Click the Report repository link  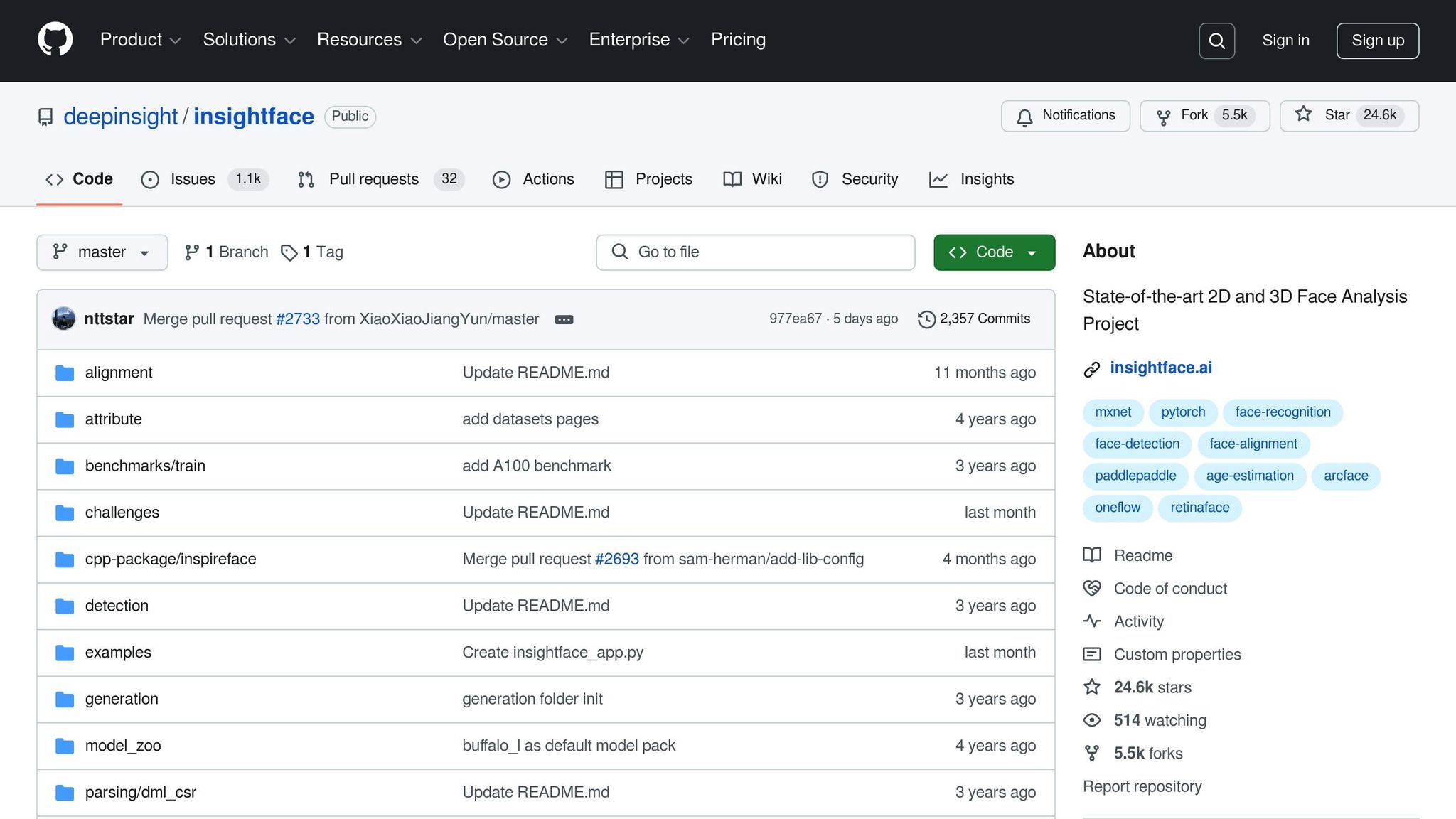(1142, 786)
